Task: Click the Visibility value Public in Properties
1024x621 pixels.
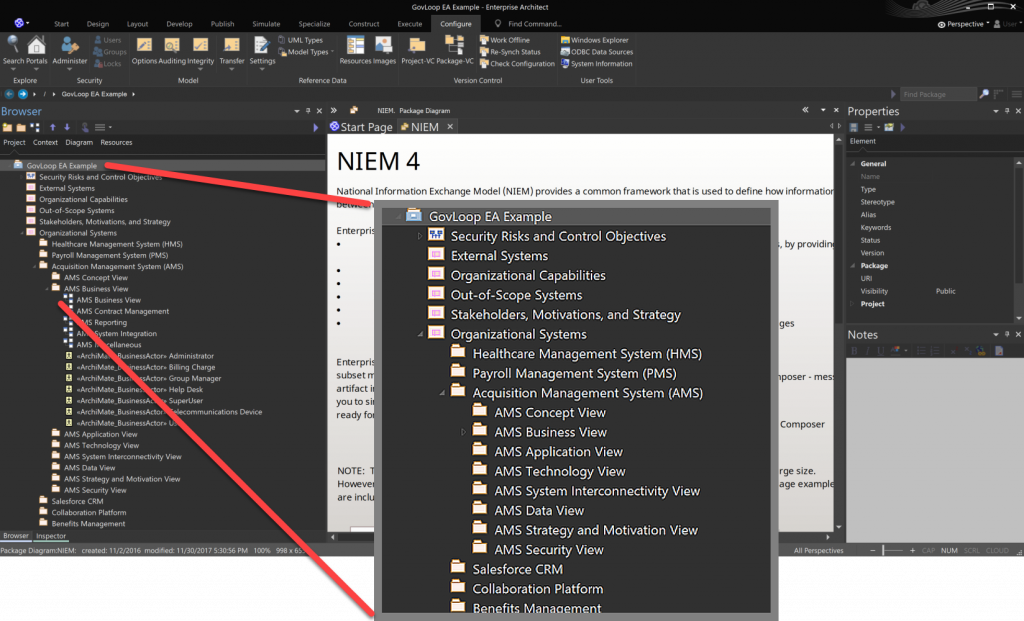Action: point(945,291)
